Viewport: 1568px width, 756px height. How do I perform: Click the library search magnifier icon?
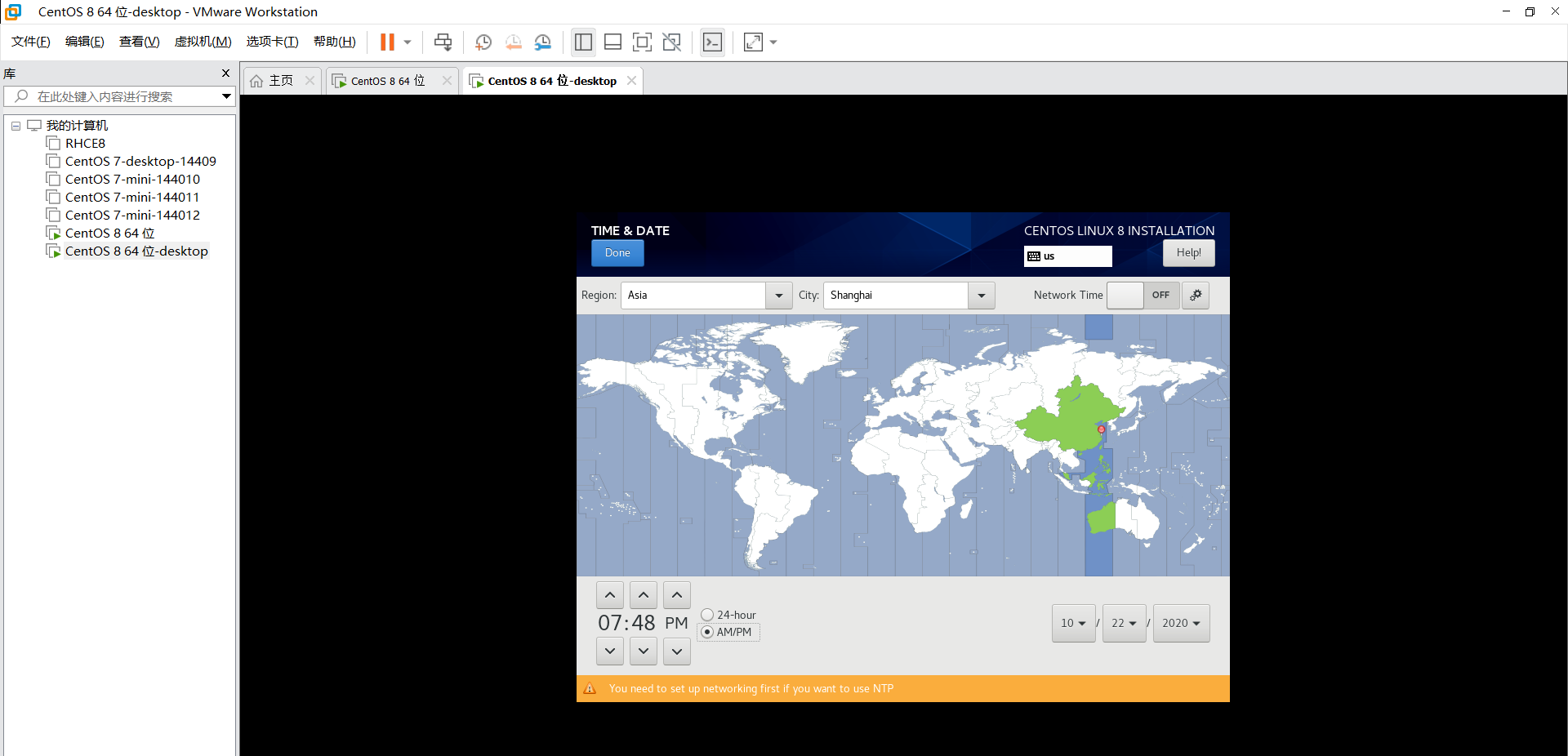coord(22,96)
